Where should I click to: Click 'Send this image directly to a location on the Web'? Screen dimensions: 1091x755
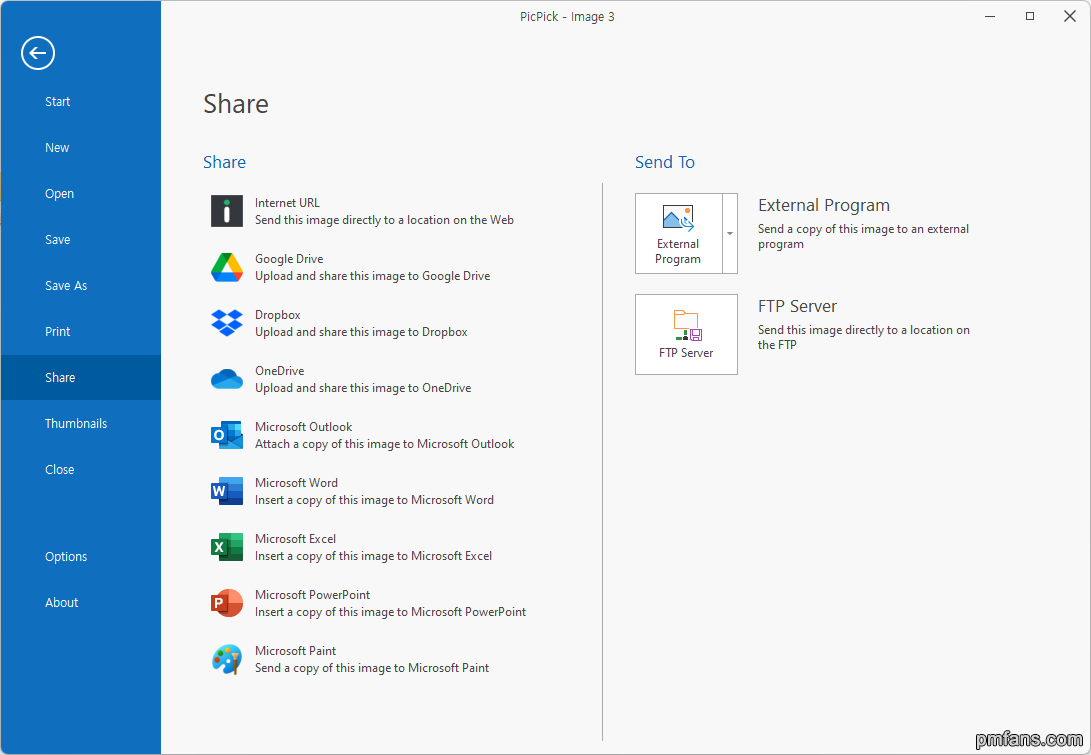click(x=384, y=220)
